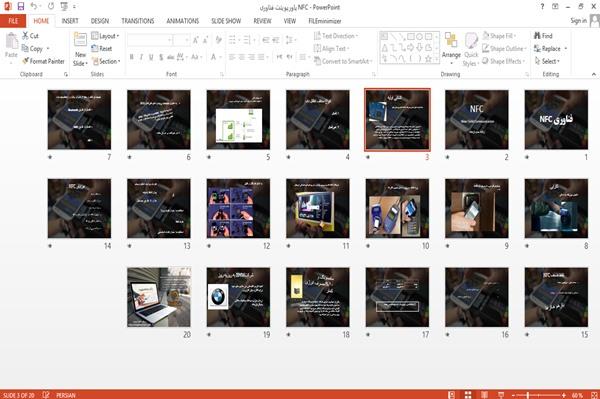Click Sign in link
The image size is (600, 399).
click(578, 21)
